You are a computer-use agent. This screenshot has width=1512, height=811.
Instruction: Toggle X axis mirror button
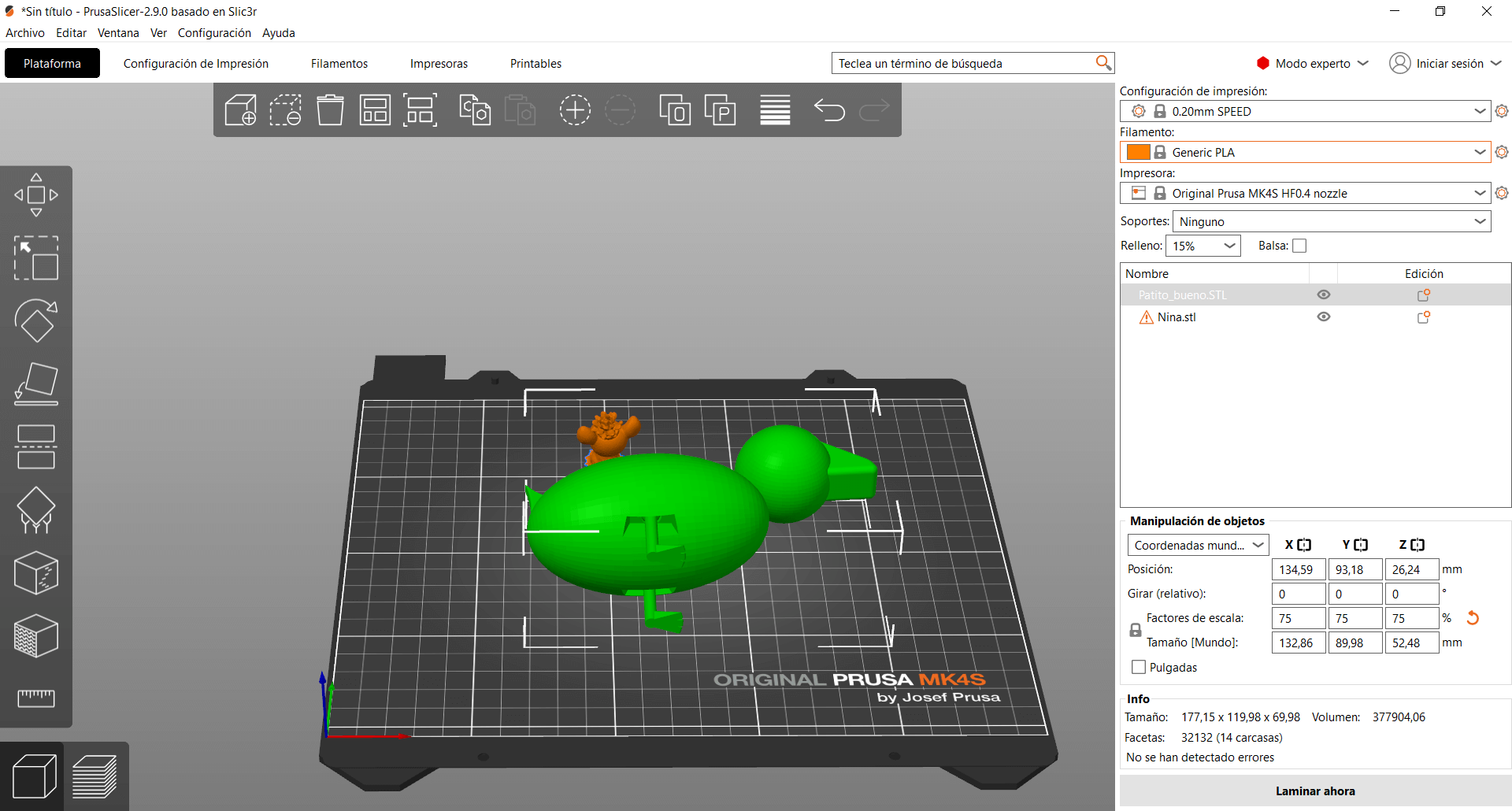1304,545
